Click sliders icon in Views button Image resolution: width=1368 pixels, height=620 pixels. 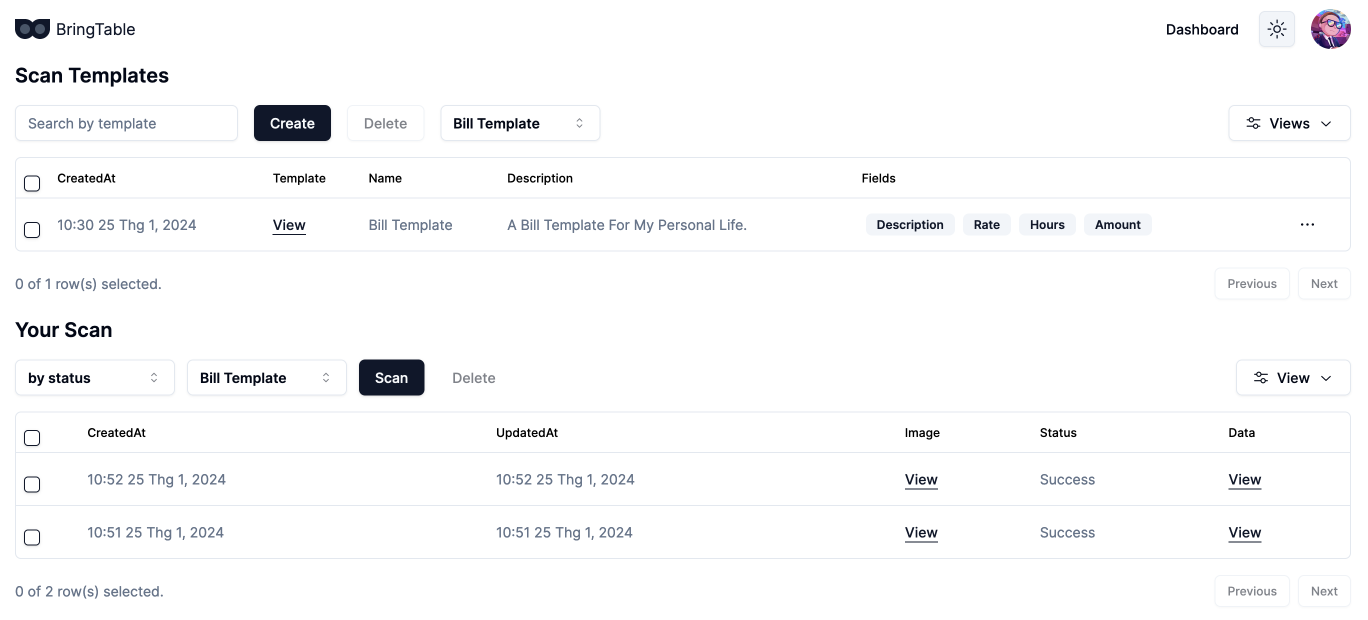(x=1253, y=124)
